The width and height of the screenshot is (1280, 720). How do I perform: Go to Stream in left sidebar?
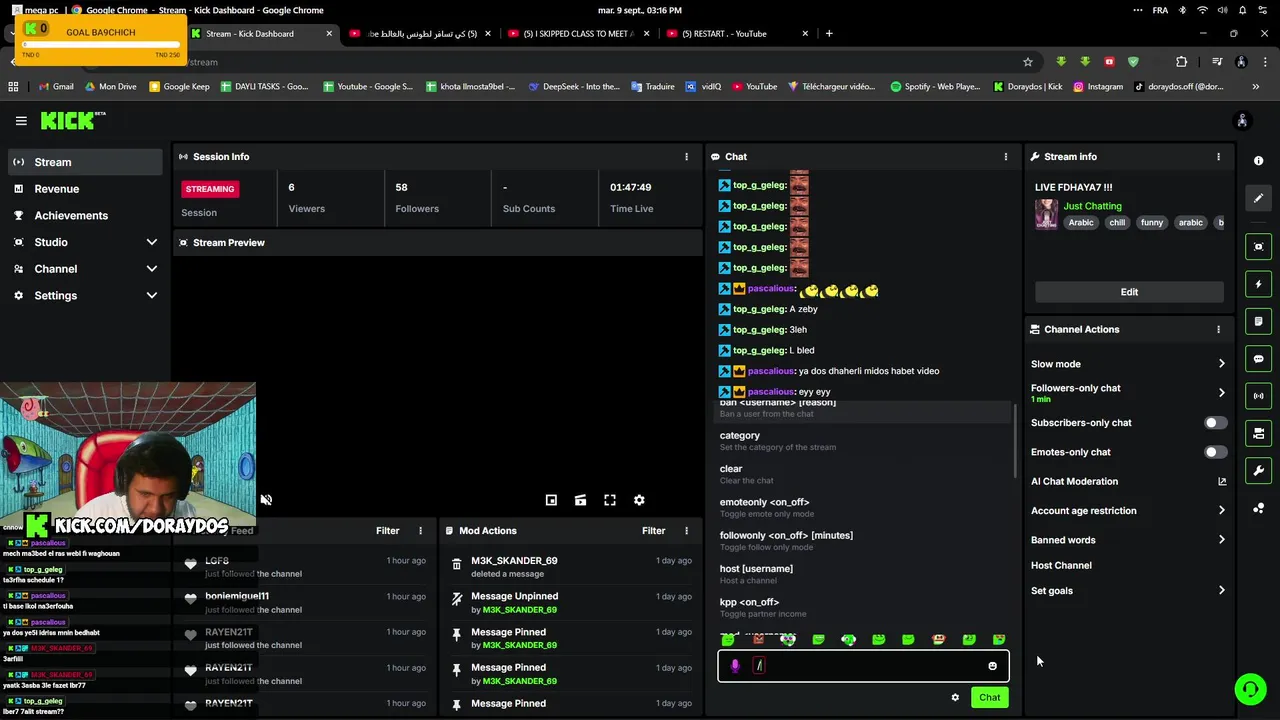coord(84,162)
